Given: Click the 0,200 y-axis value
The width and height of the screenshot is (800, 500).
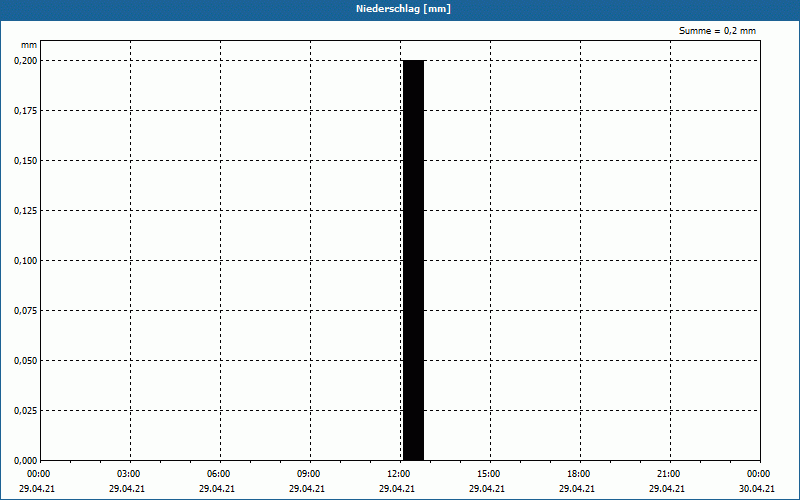Looking at the screenshot, I should point(26,60).
